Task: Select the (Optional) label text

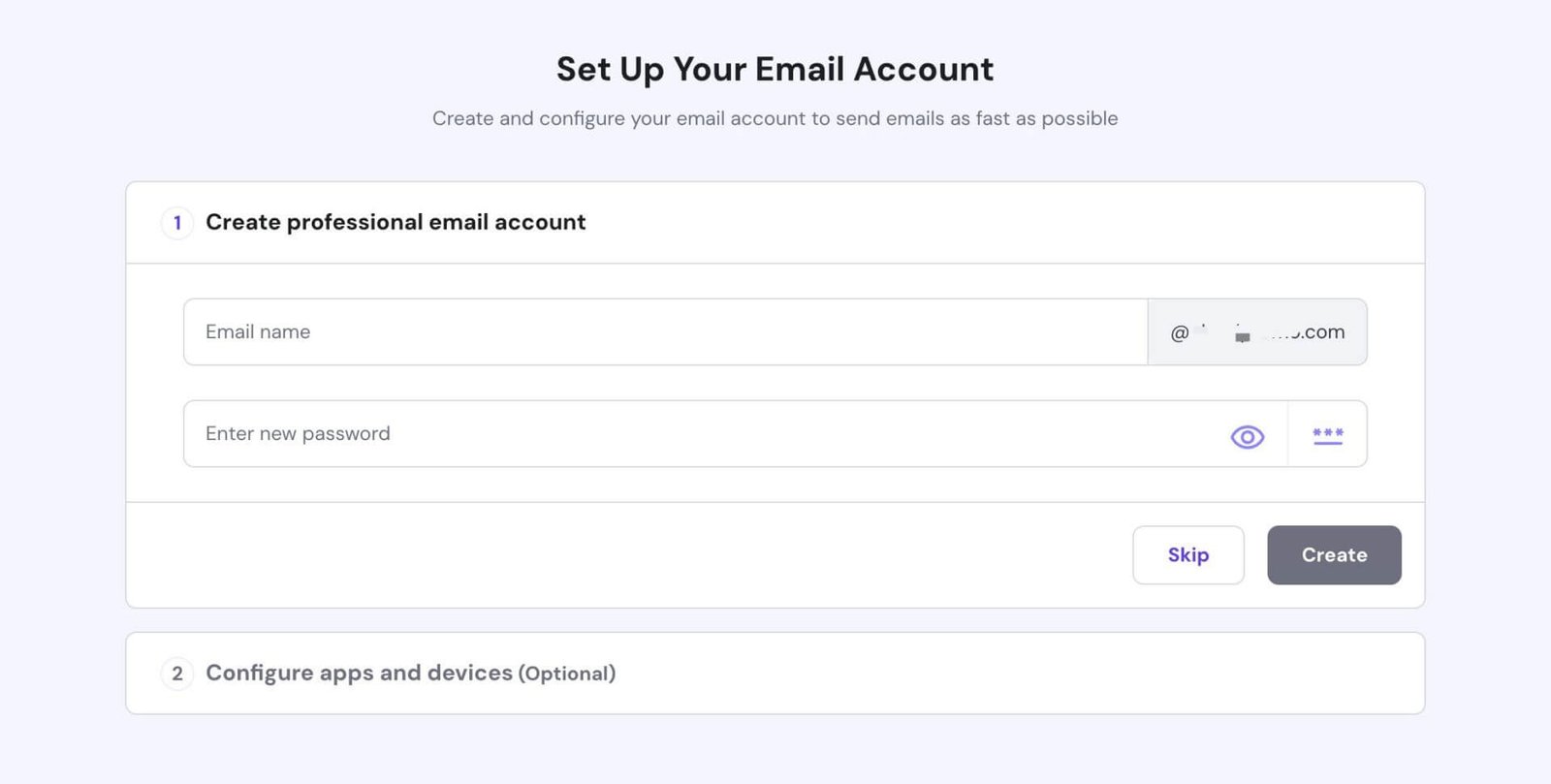Action: tap(567, 674)
